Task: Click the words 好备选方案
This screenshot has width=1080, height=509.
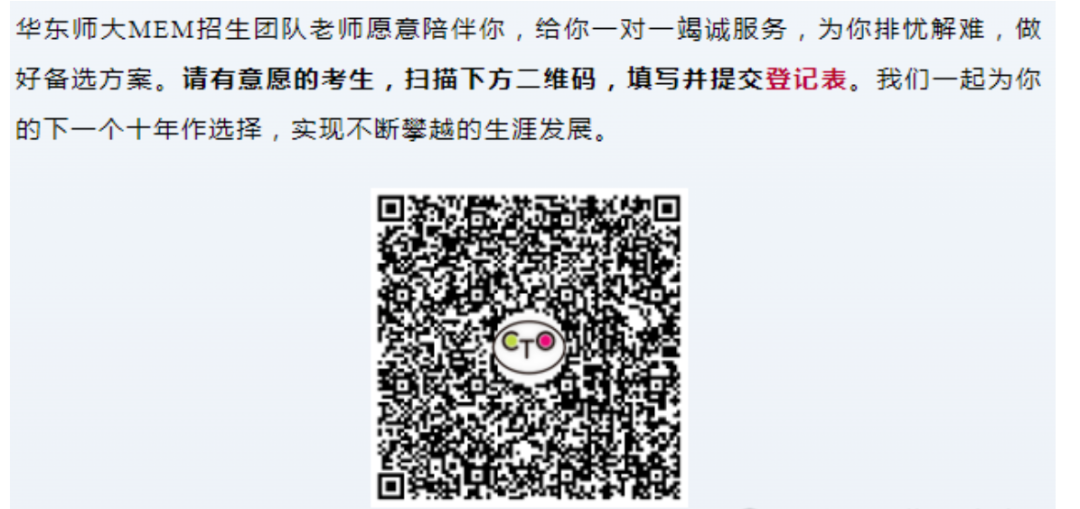Action: tap(83, 80)
